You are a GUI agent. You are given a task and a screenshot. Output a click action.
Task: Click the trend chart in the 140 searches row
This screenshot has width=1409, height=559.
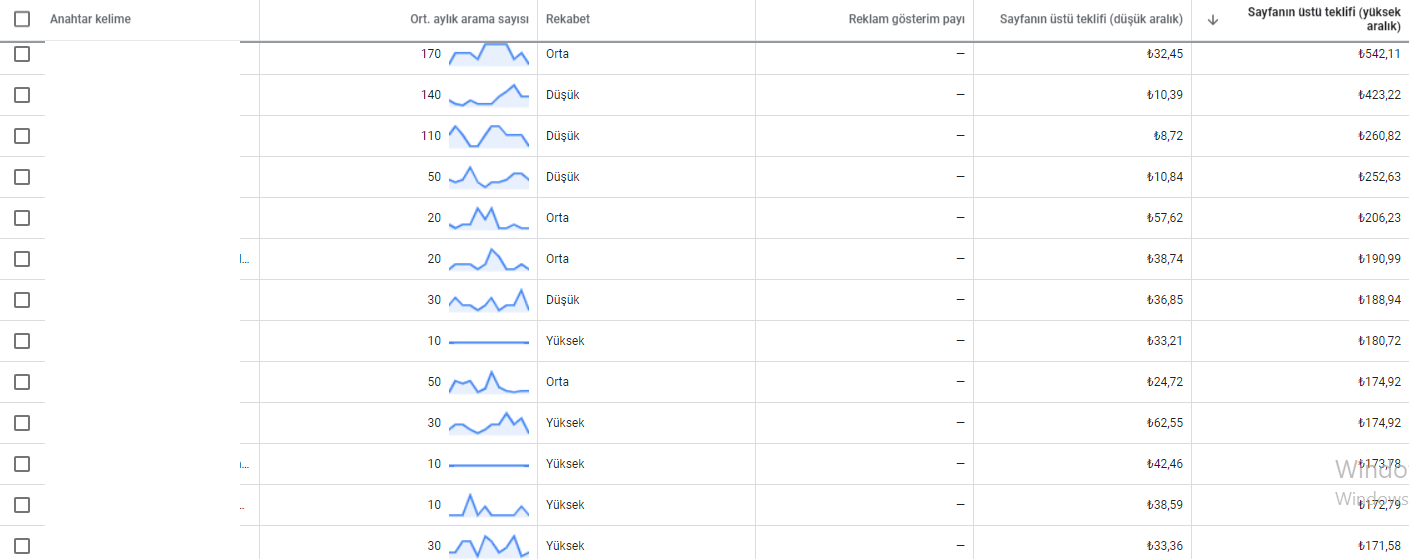coord(489,95)
